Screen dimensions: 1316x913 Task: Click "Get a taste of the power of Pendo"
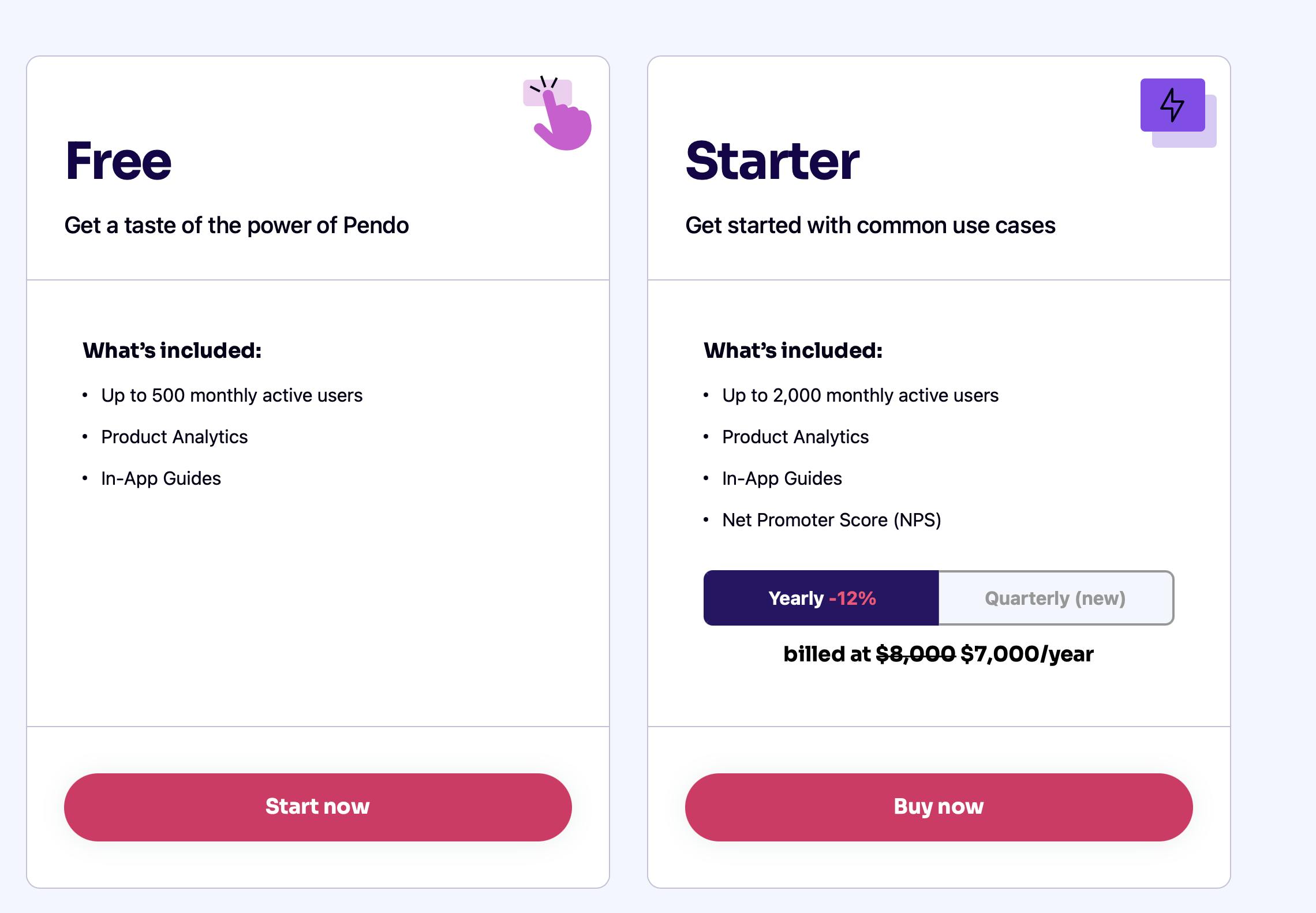pyautogui.click(x=237, y=226)
